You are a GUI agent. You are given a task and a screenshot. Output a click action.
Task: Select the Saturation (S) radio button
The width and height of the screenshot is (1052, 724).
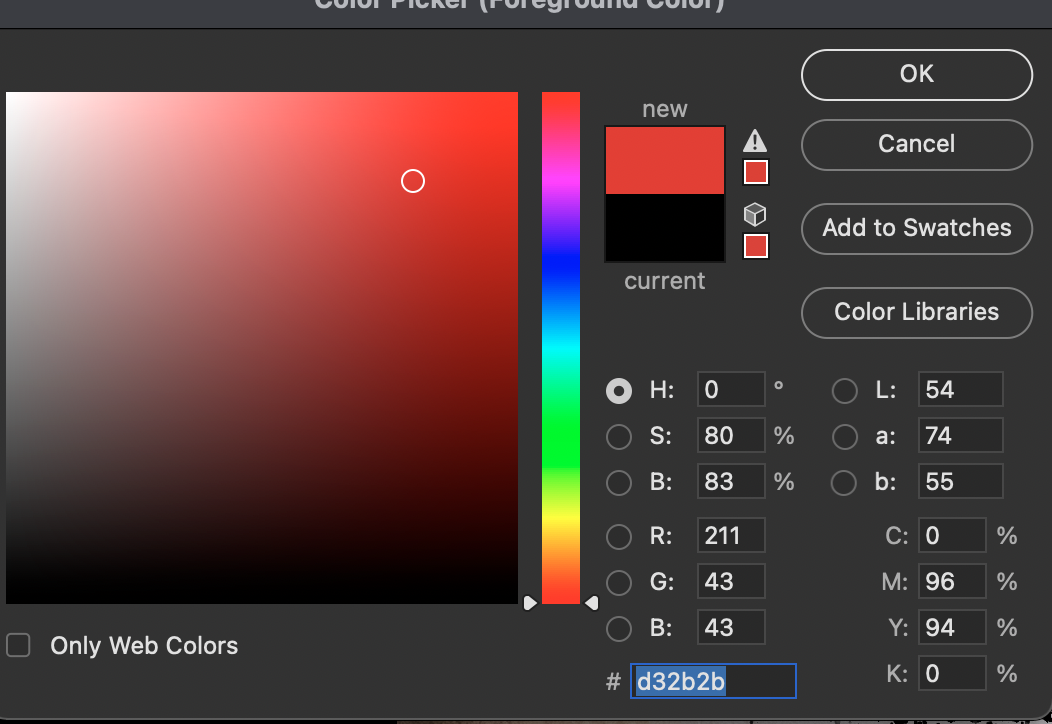point(619,436)
